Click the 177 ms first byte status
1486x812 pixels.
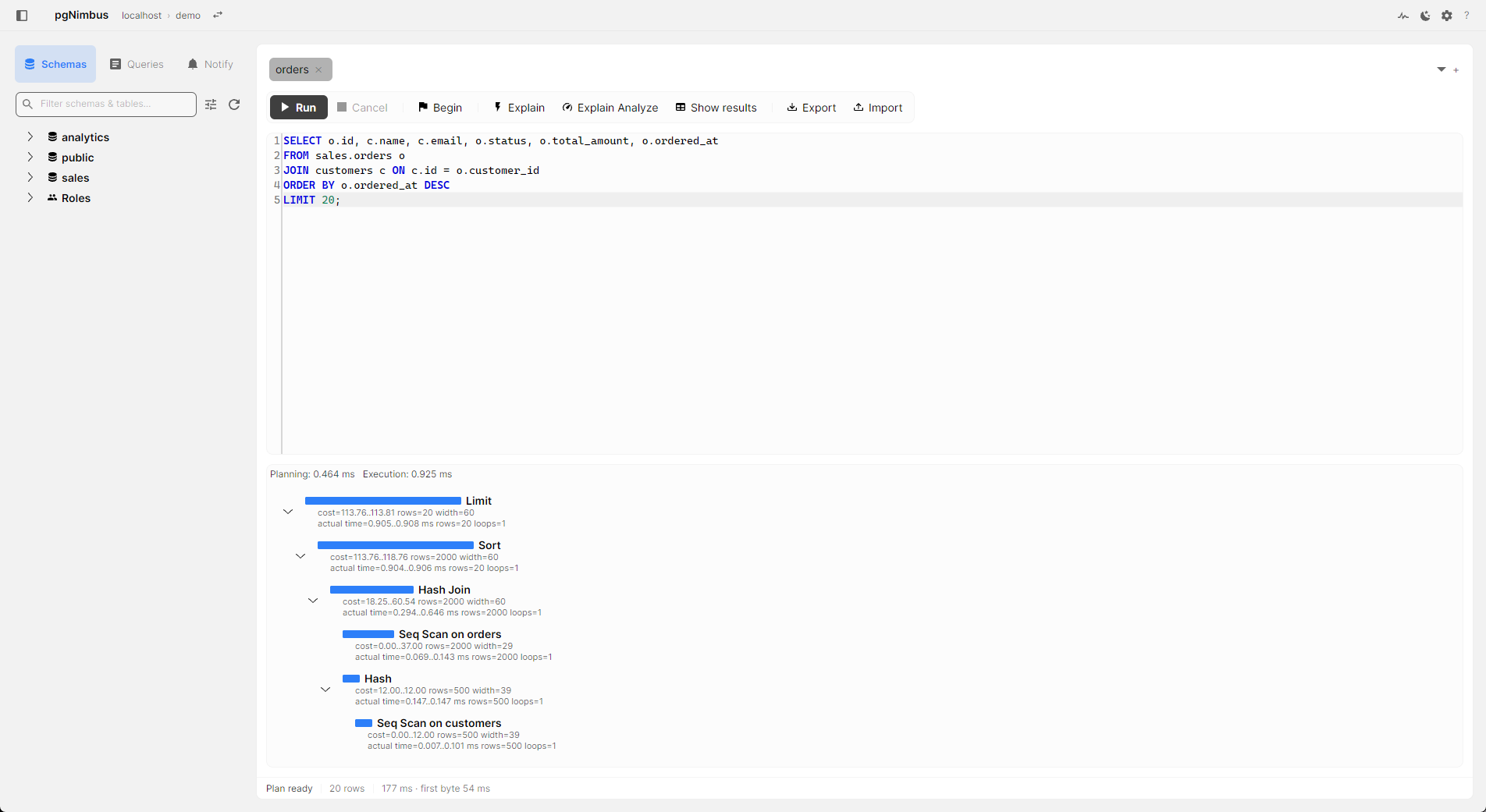coord(435,789)
